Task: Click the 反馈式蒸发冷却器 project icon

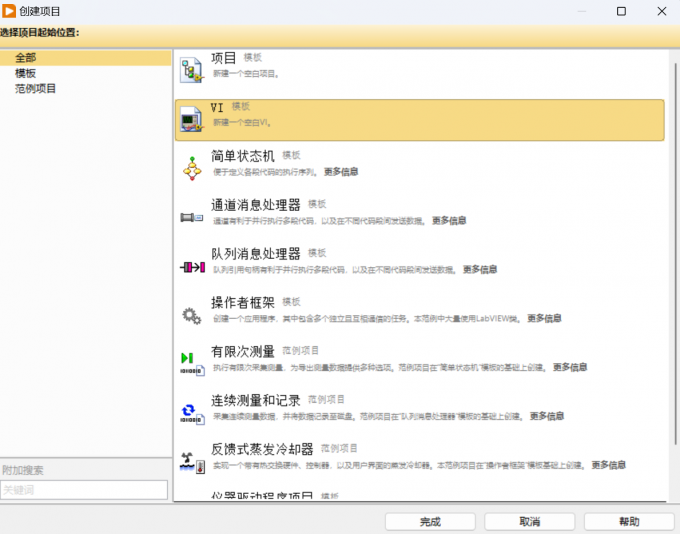Action: (x=192, y=463)
